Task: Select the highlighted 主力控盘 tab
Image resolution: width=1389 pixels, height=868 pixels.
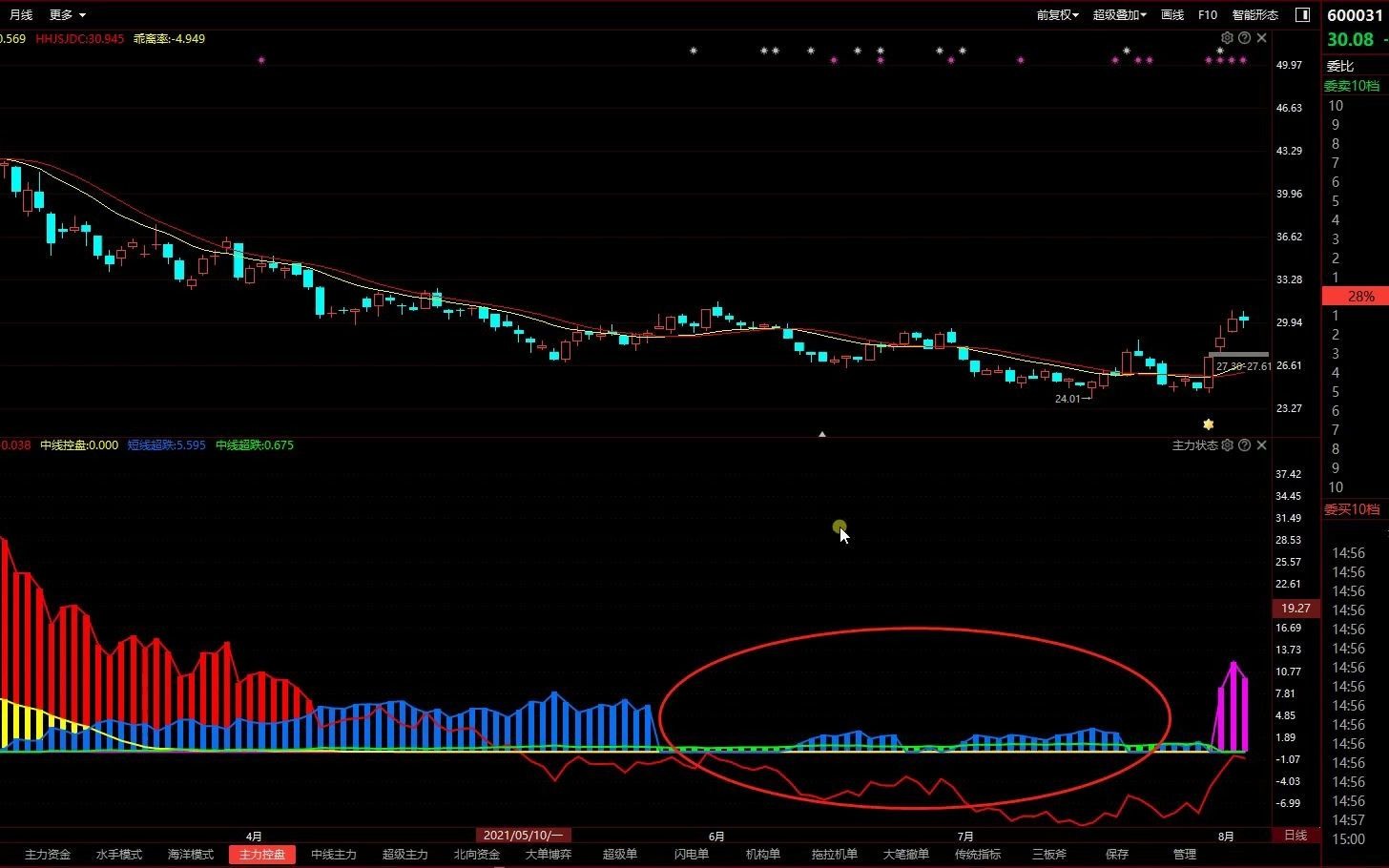Action: [x=262, y=855]
